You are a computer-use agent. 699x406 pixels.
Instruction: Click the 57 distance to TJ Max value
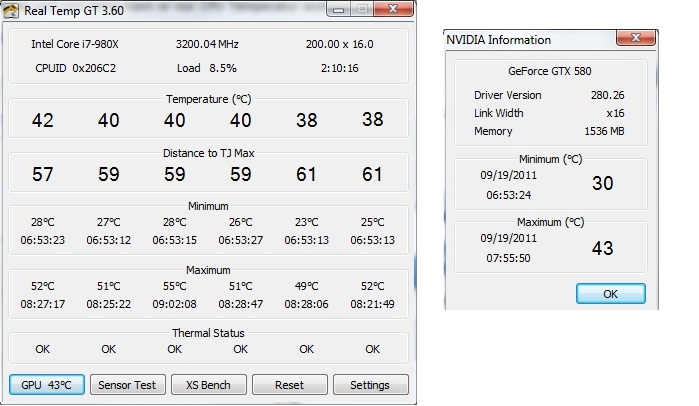coord(43,174)
